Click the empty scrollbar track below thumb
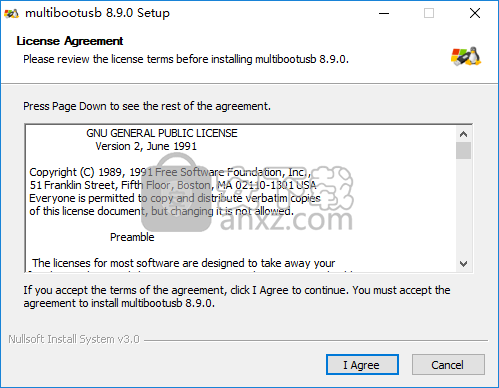Screen dimensions: 499x388 463,207
